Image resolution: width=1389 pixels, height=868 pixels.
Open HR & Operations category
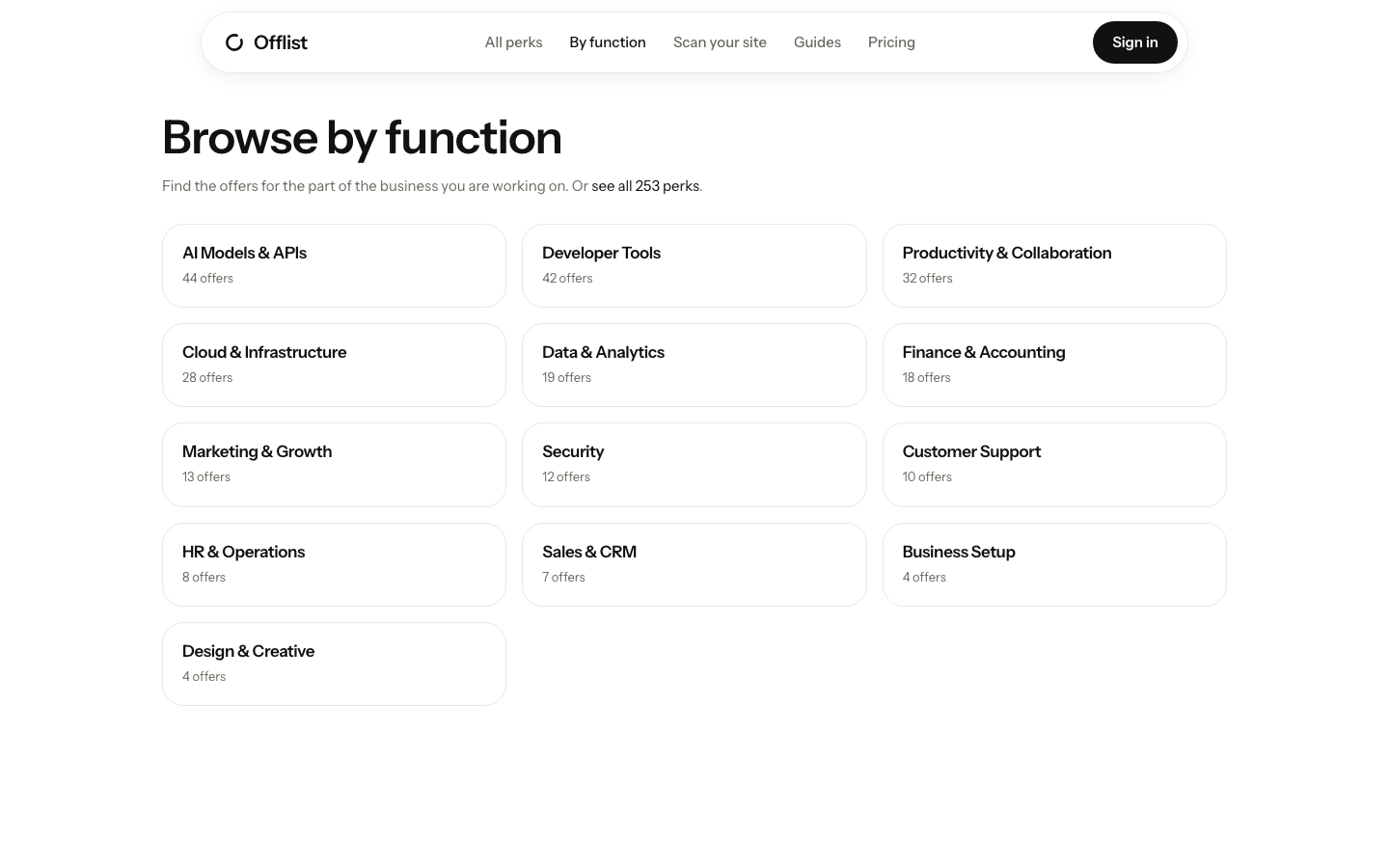(334, 565)
